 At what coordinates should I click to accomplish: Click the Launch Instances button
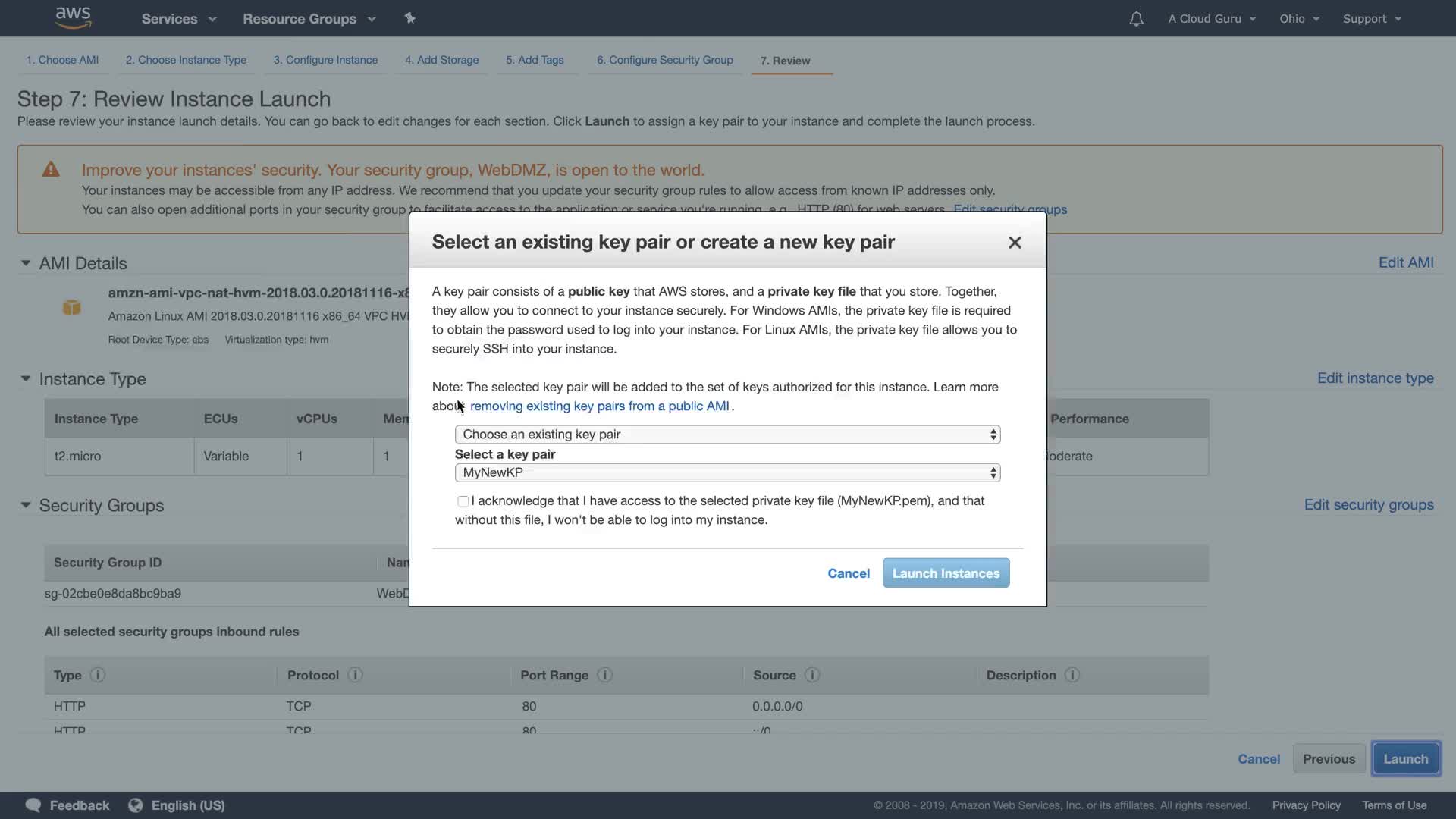point(946,573)
